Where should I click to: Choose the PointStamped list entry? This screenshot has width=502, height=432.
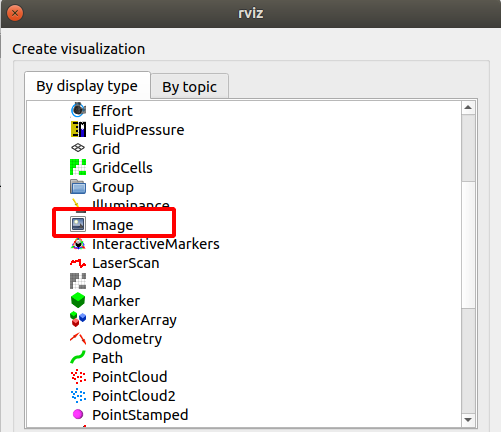(x=129, y=415)
